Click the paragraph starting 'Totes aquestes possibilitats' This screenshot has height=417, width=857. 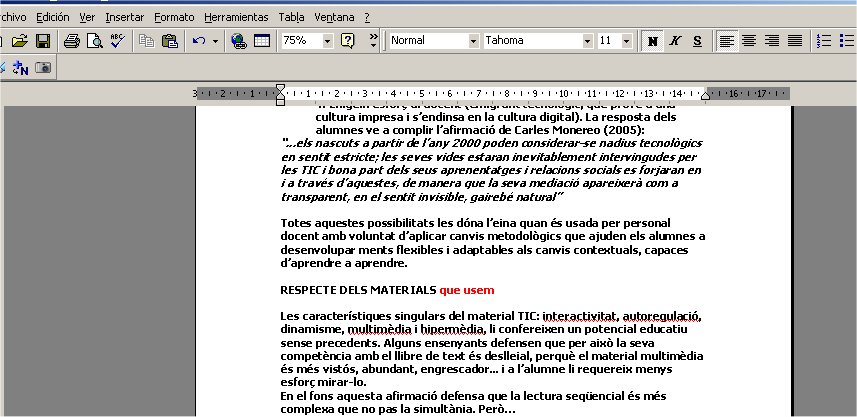492,243
